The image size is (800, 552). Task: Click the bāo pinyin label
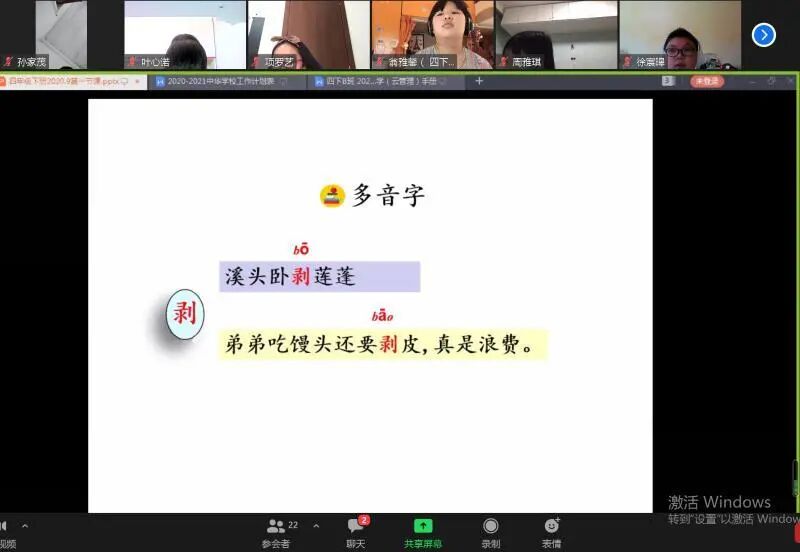[382, 316]
